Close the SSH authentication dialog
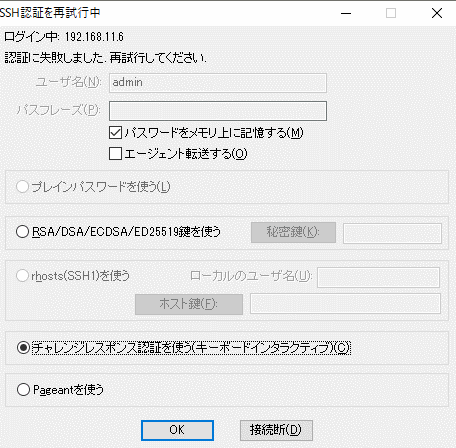Viewport: 456px width, 448px height. [x=437, y=13]
